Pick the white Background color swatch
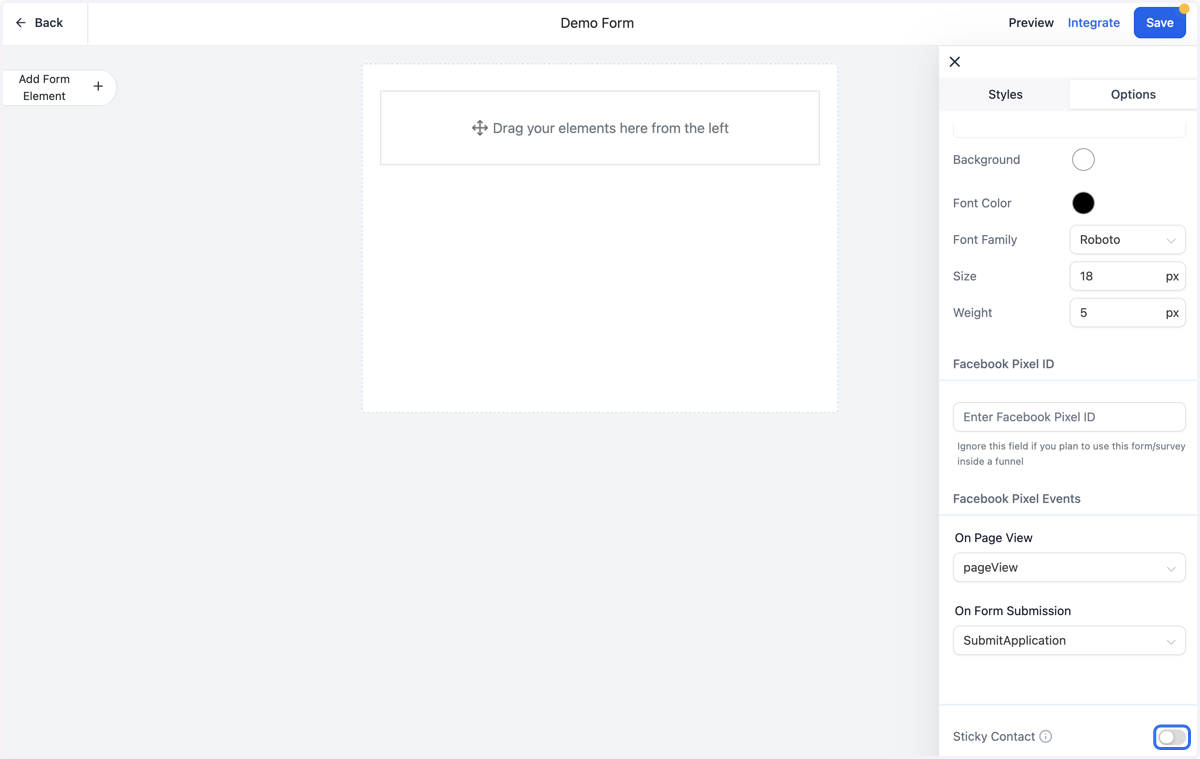 click(x=1083, y=160)
